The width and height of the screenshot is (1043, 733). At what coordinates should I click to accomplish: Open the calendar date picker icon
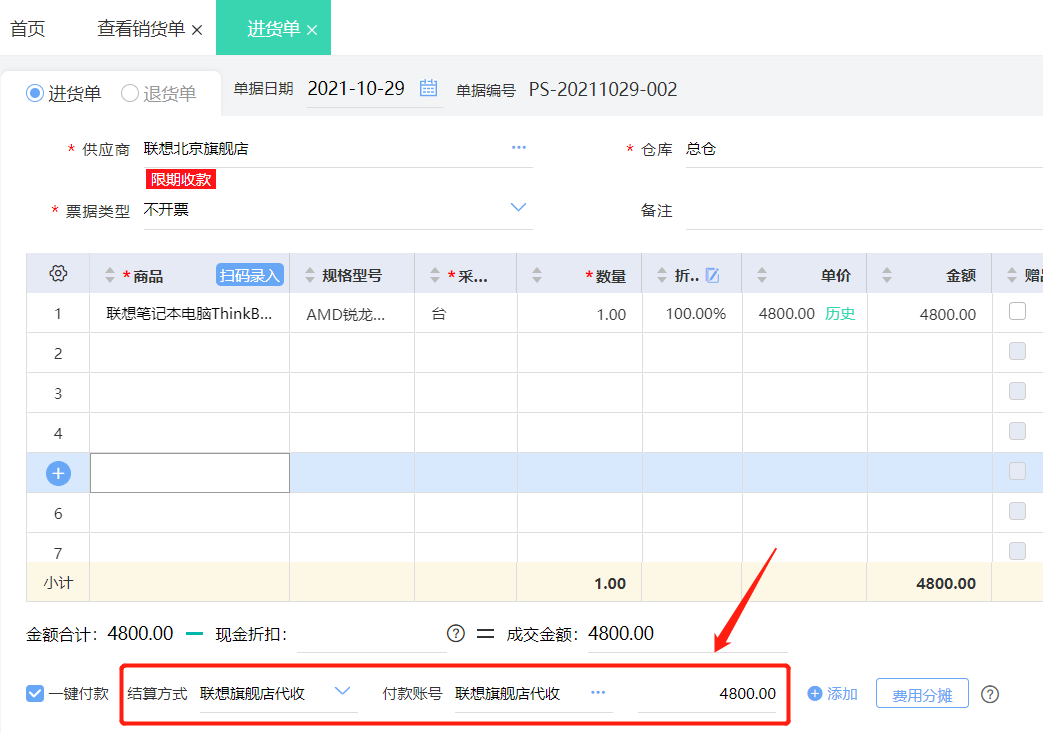pyautogui.click(x=428, y=88)
